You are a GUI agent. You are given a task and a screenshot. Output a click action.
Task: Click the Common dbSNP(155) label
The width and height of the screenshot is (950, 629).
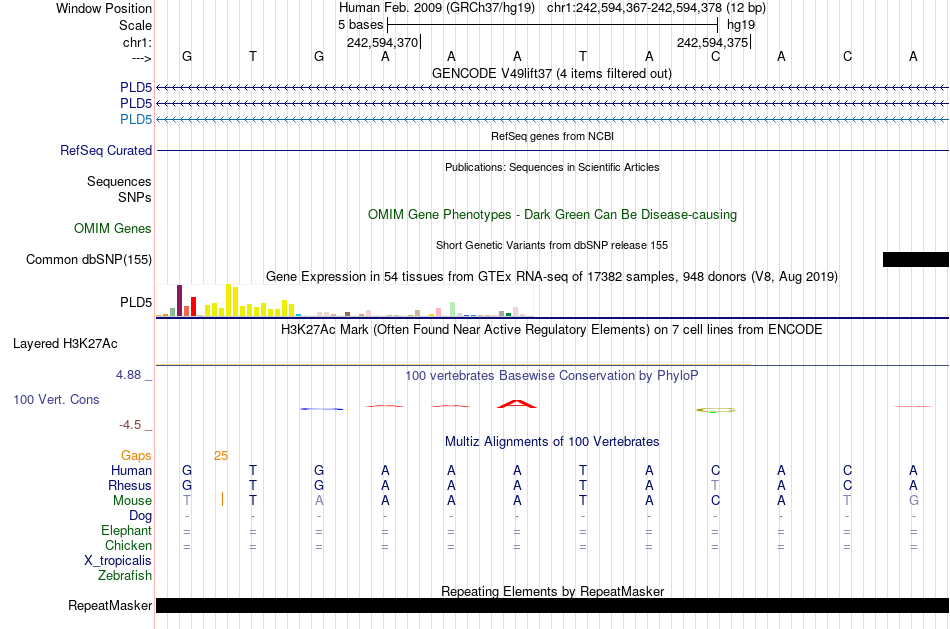click(89, 259)
